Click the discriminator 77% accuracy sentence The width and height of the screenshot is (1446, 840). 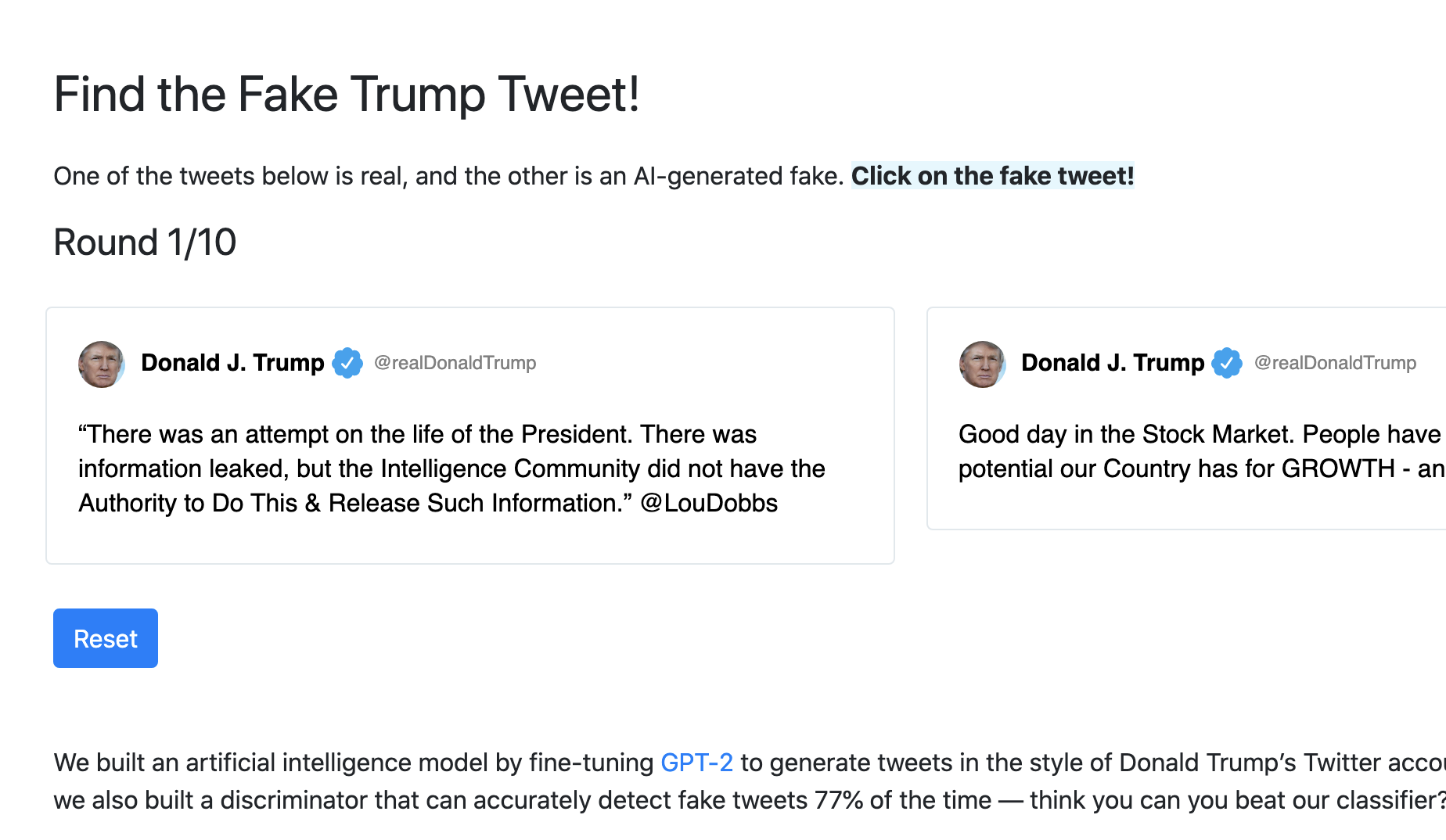click(x=750, y=800)
